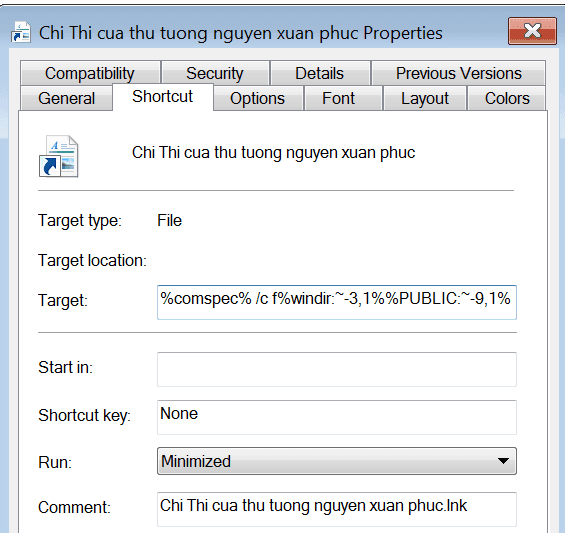The height and width of the screenshot is (533, 565).
Task: Click the shortcut name text beside the icon
Action: [273, 152]
